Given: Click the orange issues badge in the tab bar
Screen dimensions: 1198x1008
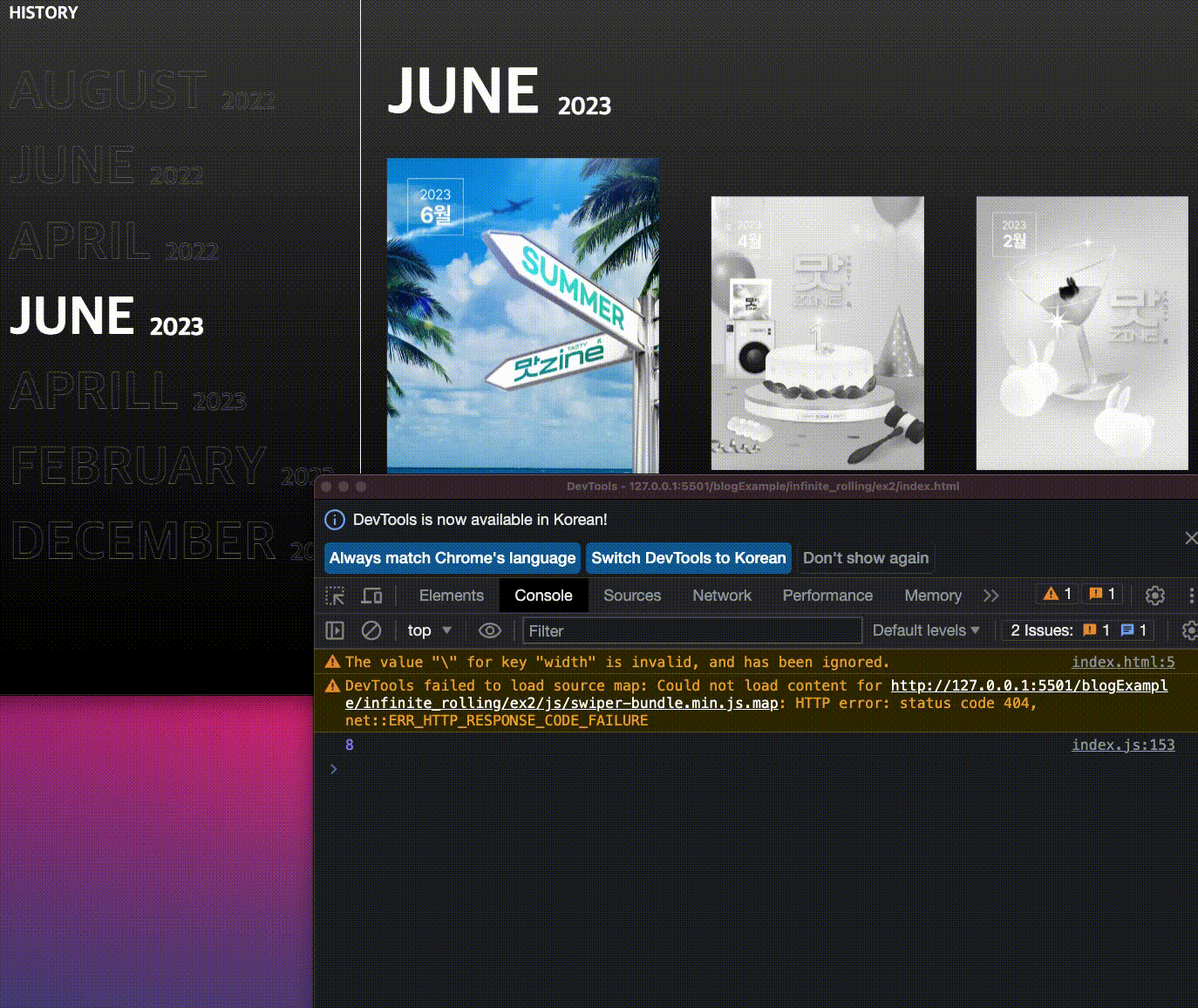Looking at the screenshot, I should (1102, 594).
